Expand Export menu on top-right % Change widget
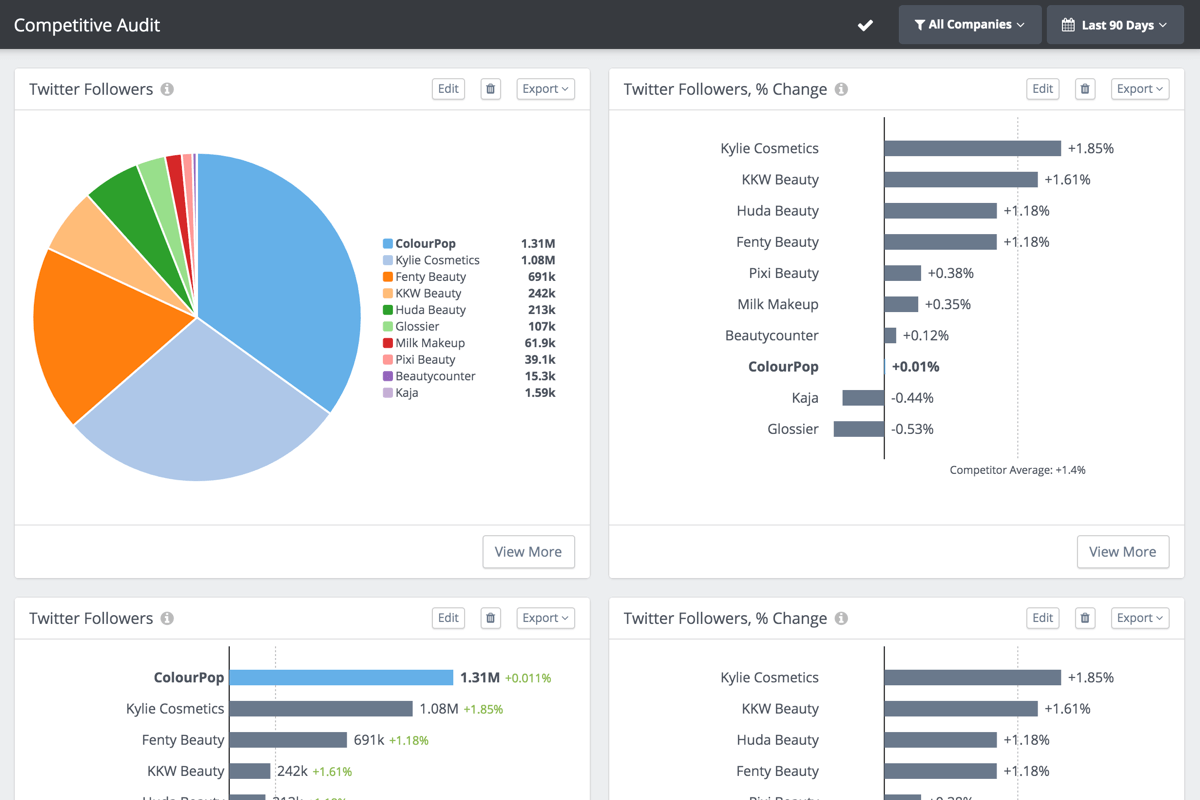Viewport: 1200px width, 800px height. click(1140, 89)
